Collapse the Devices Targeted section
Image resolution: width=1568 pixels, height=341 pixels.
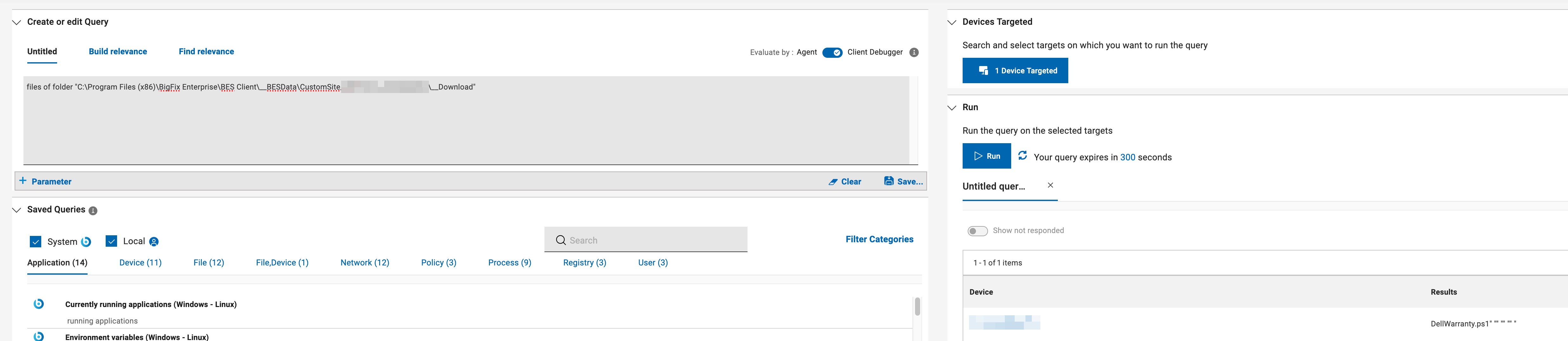952,22
